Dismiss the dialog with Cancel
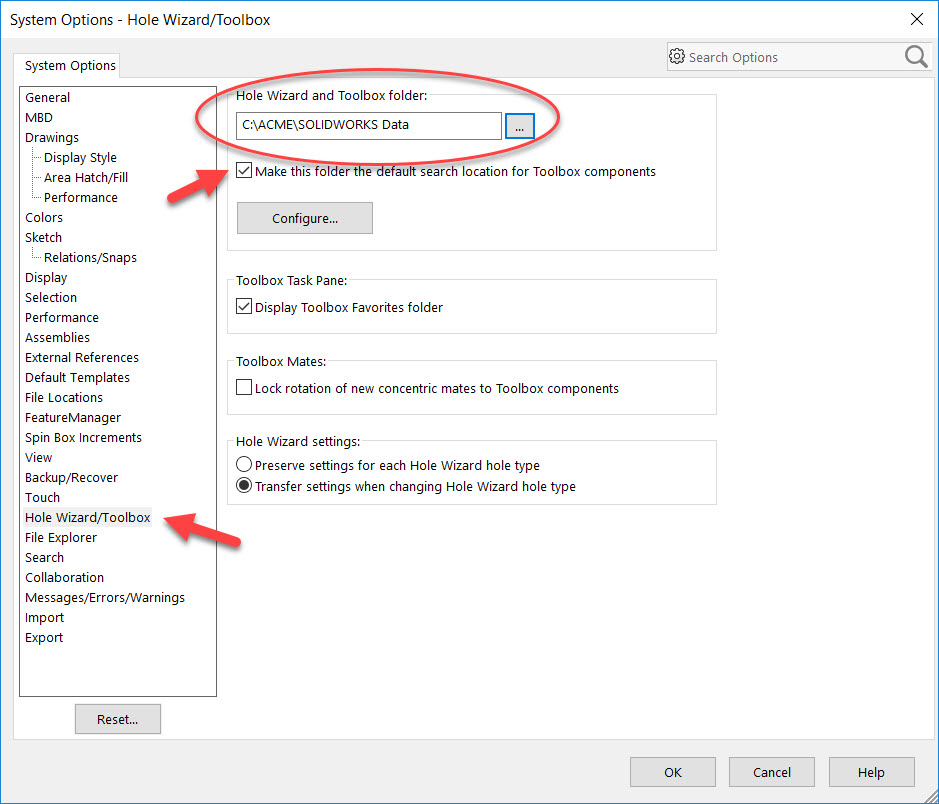 pos(771,771)
